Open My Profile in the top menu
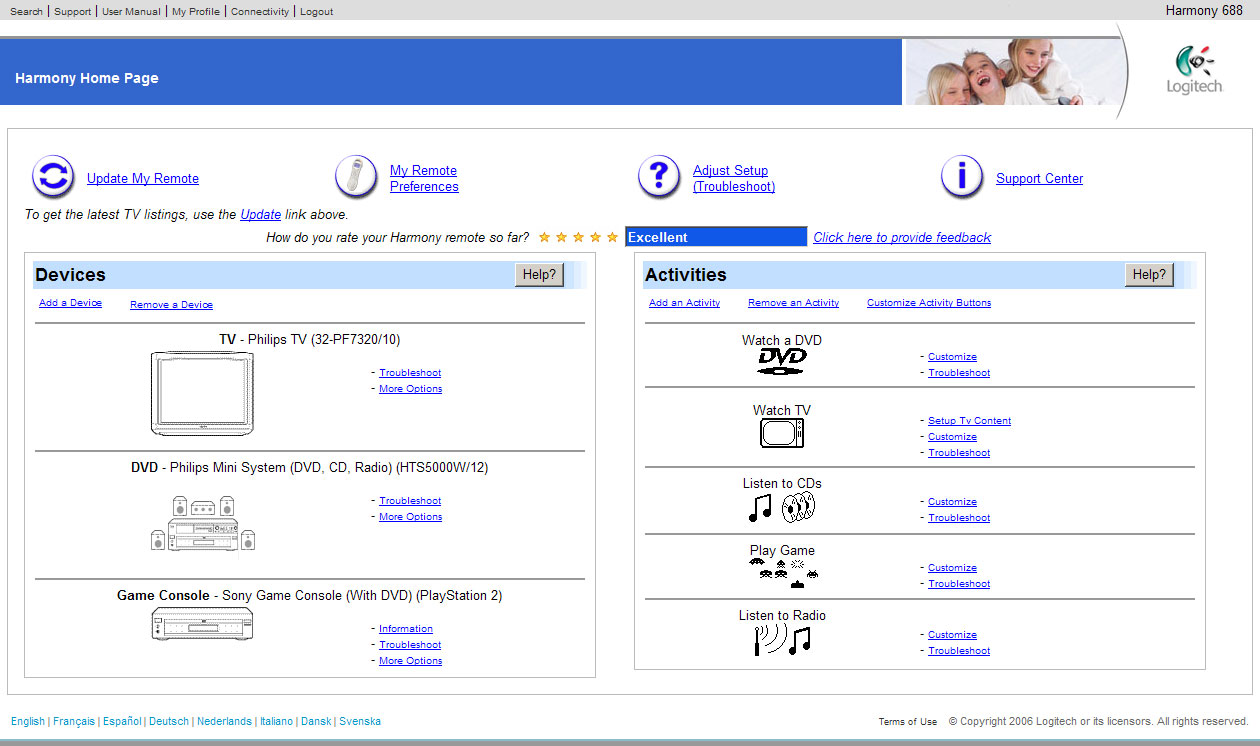 click(x=196, y=12)
